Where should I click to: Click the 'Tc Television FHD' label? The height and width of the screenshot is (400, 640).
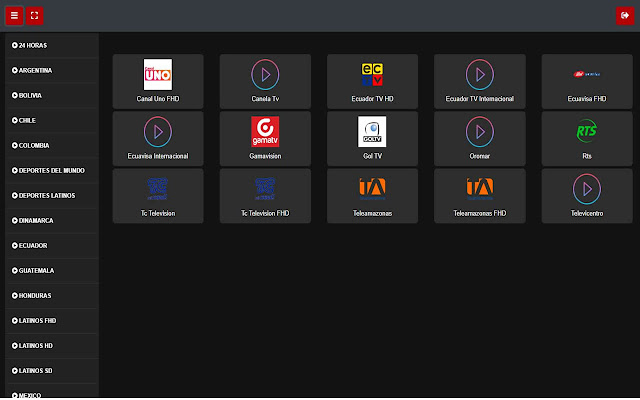coord(265,213)
